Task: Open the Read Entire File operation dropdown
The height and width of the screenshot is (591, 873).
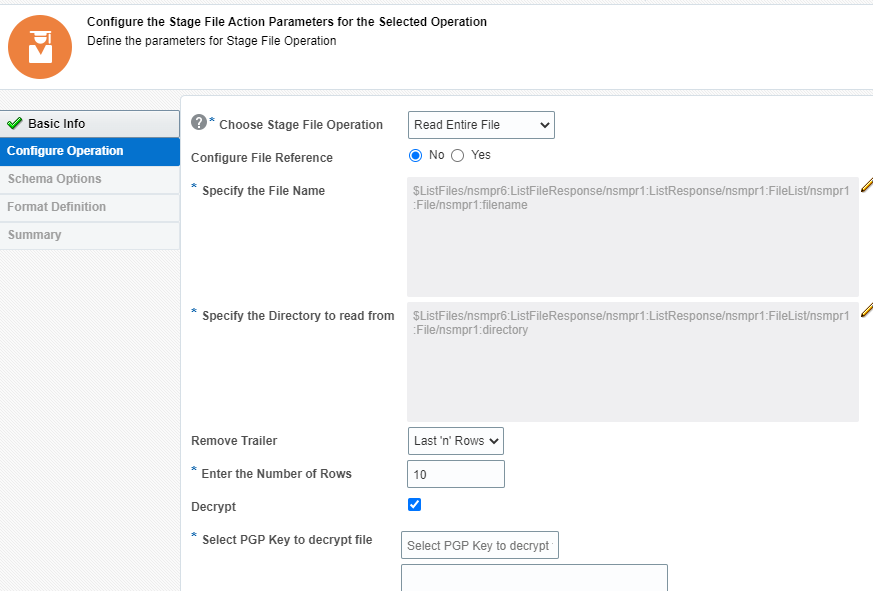Action: pos(481,125)
